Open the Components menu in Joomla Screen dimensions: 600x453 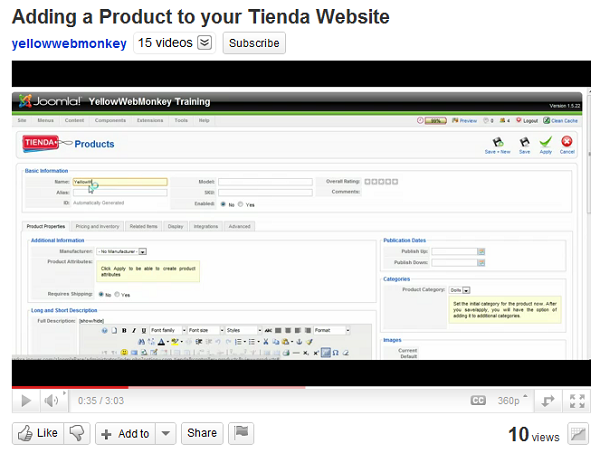(x=110, y=120)
